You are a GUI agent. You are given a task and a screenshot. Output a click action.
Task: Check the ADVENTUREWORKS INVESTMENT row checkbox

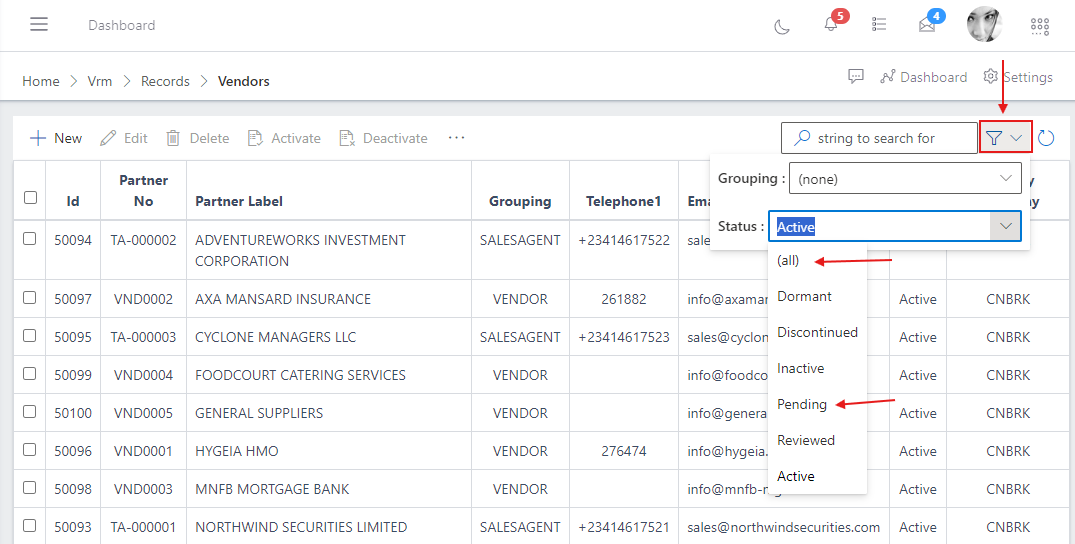pyautogui.click(x=29, y=239)
